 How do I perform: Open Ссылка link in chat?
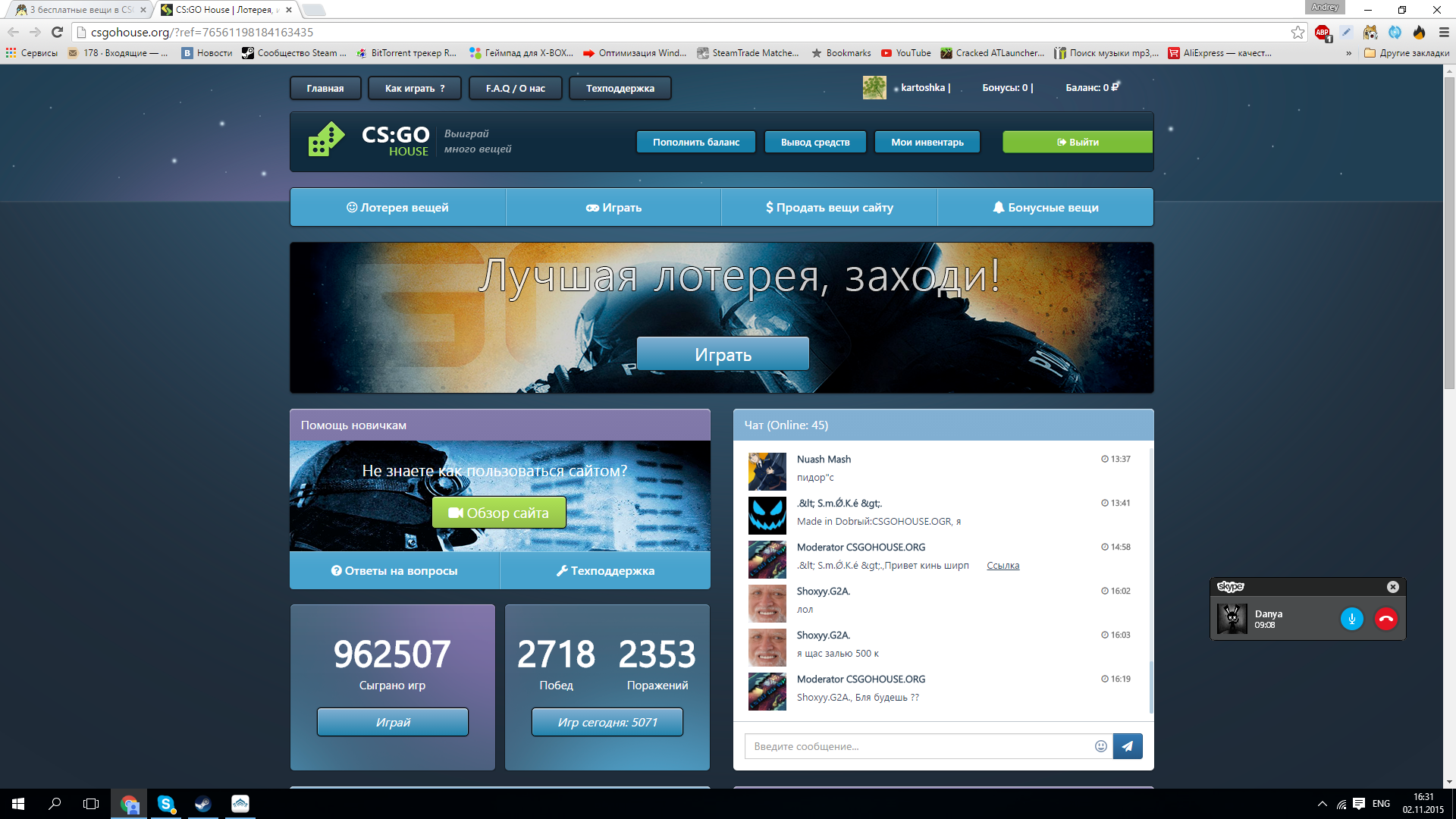pyautogui.click(x=1003, y=565)
